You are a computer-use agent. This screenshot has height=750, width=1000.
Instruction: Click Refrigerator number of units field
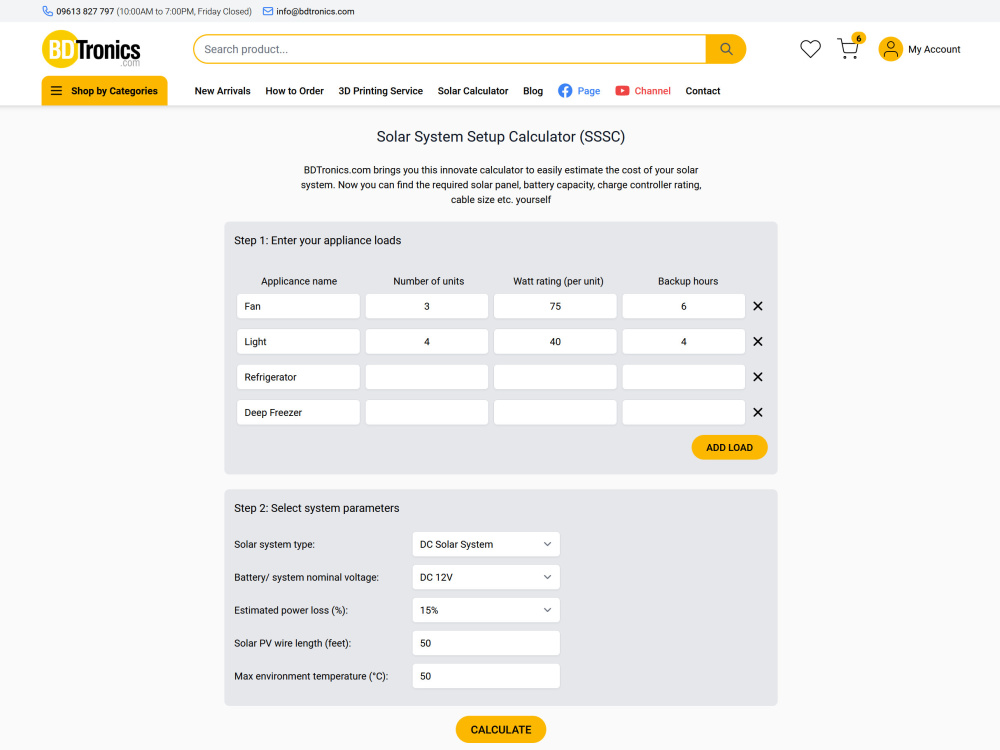(427, 377)
